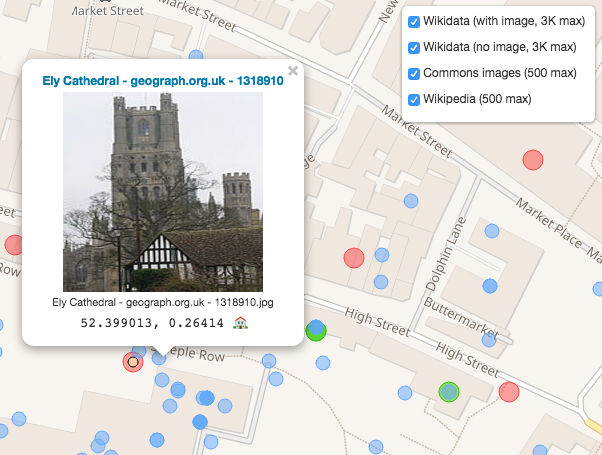Viewport: 602px width, 455px height.
Task: Click the Ely Cathedral .jpg filename caption
Action: pos(162,301)
